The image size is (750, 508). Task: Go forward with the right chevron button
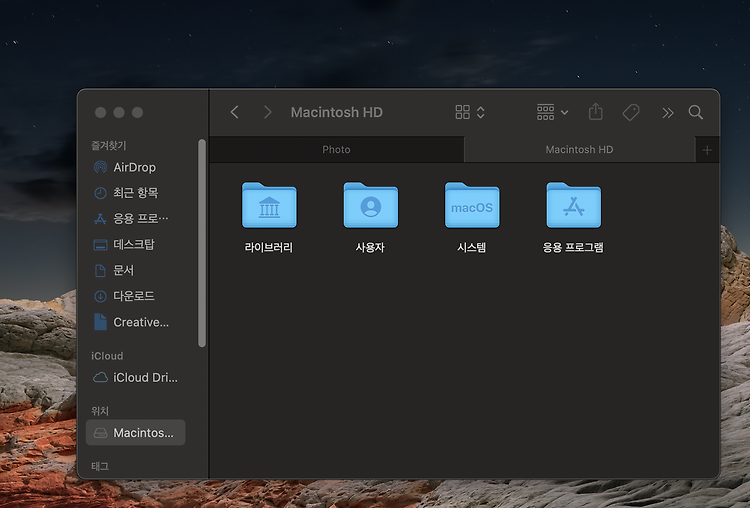pyautogui.click(x=267, y=112)
